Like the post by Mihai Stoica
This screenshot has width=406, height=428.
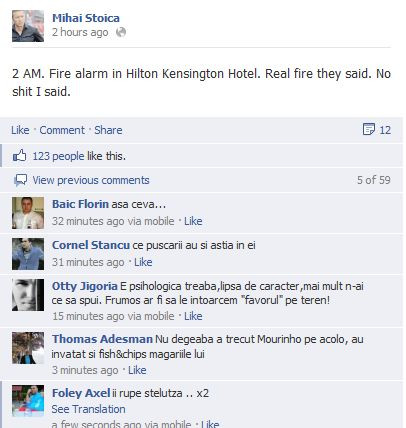click(20, 130)
